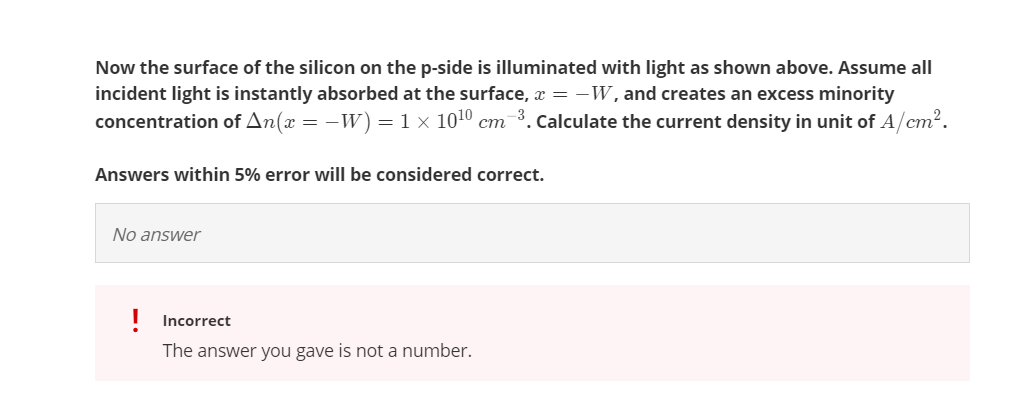
Task: Click the red exclamation mark icon
Action: (x=135, y=321)
